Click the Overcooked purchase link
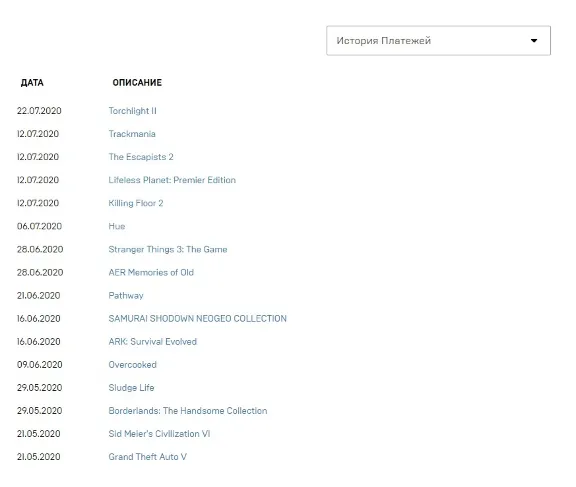Image resolution: width=576 pixels, height=487 pixels. coord(132,365)
